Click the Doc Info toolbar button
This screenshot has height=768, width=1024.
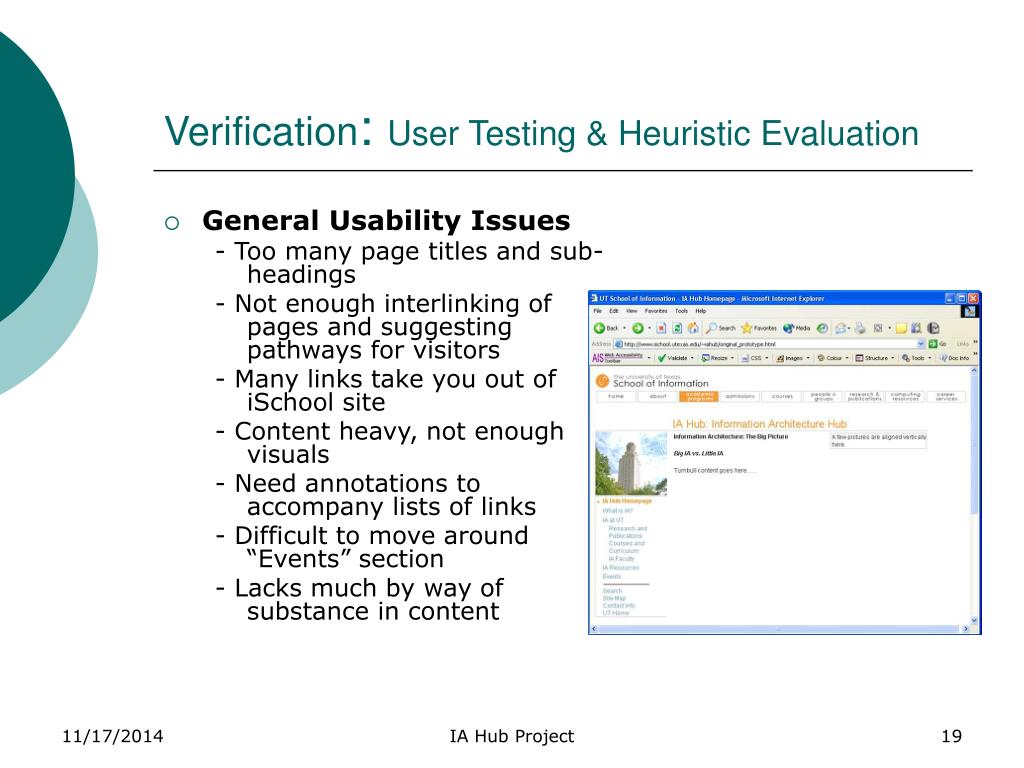point(954,358)
